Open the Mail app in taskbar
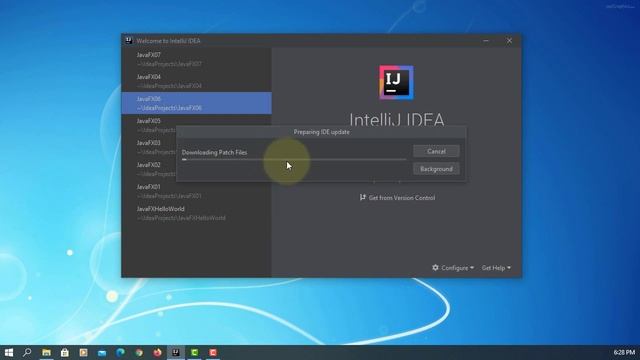Screen dimensions: 640x360 [x=102, y=352]
